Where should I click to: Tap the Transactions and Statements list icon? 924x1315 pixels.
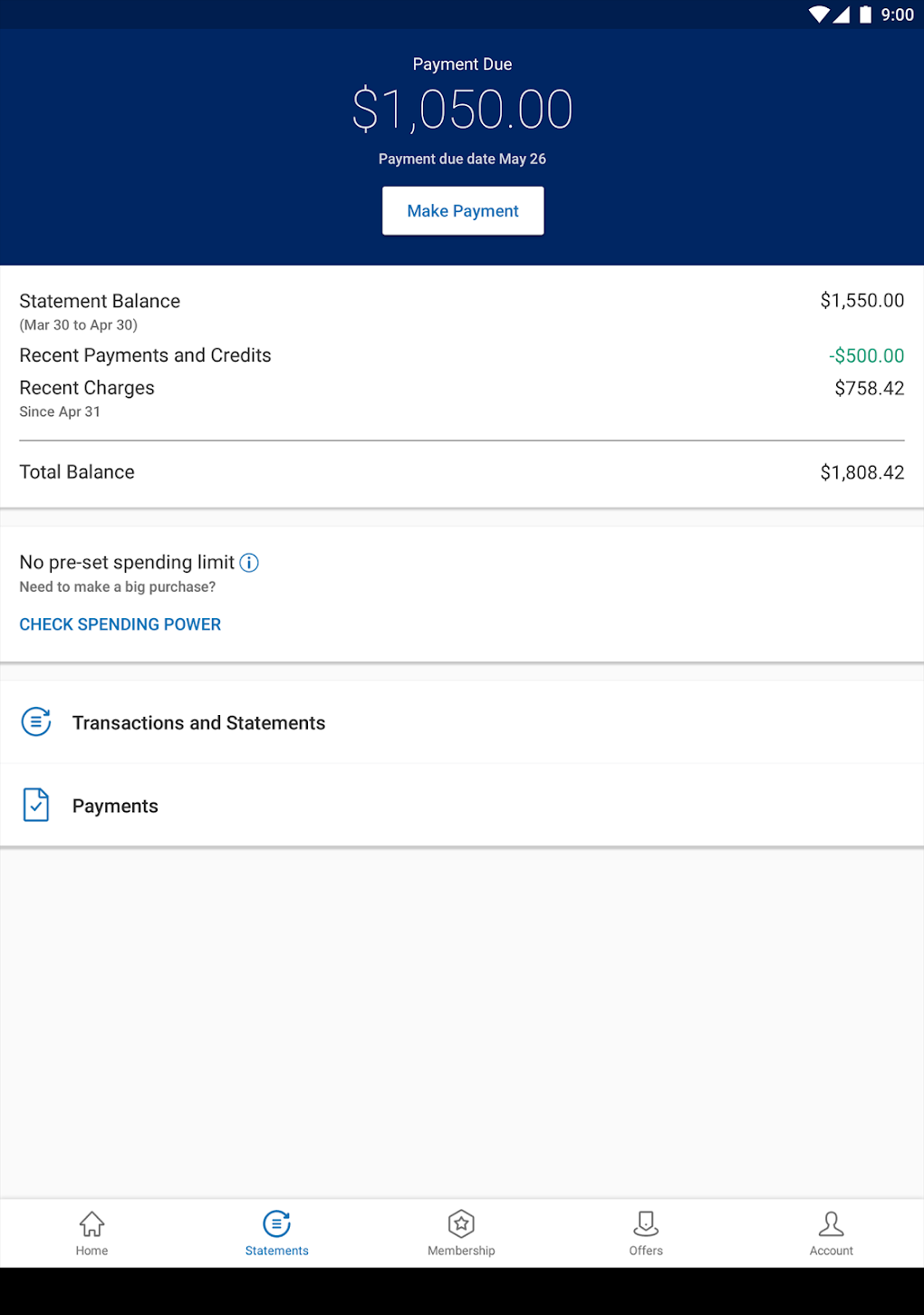tap(36, 722)
